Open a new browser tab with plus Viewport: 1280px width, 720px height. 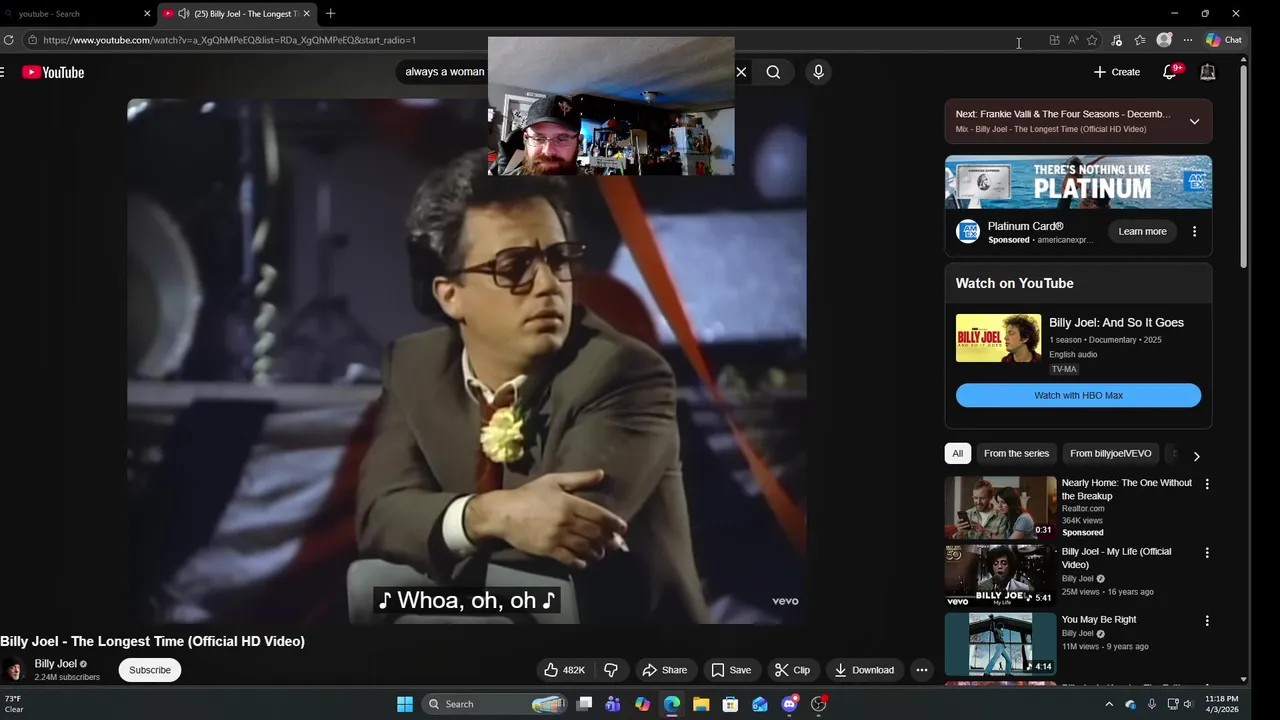pos(330,13)
